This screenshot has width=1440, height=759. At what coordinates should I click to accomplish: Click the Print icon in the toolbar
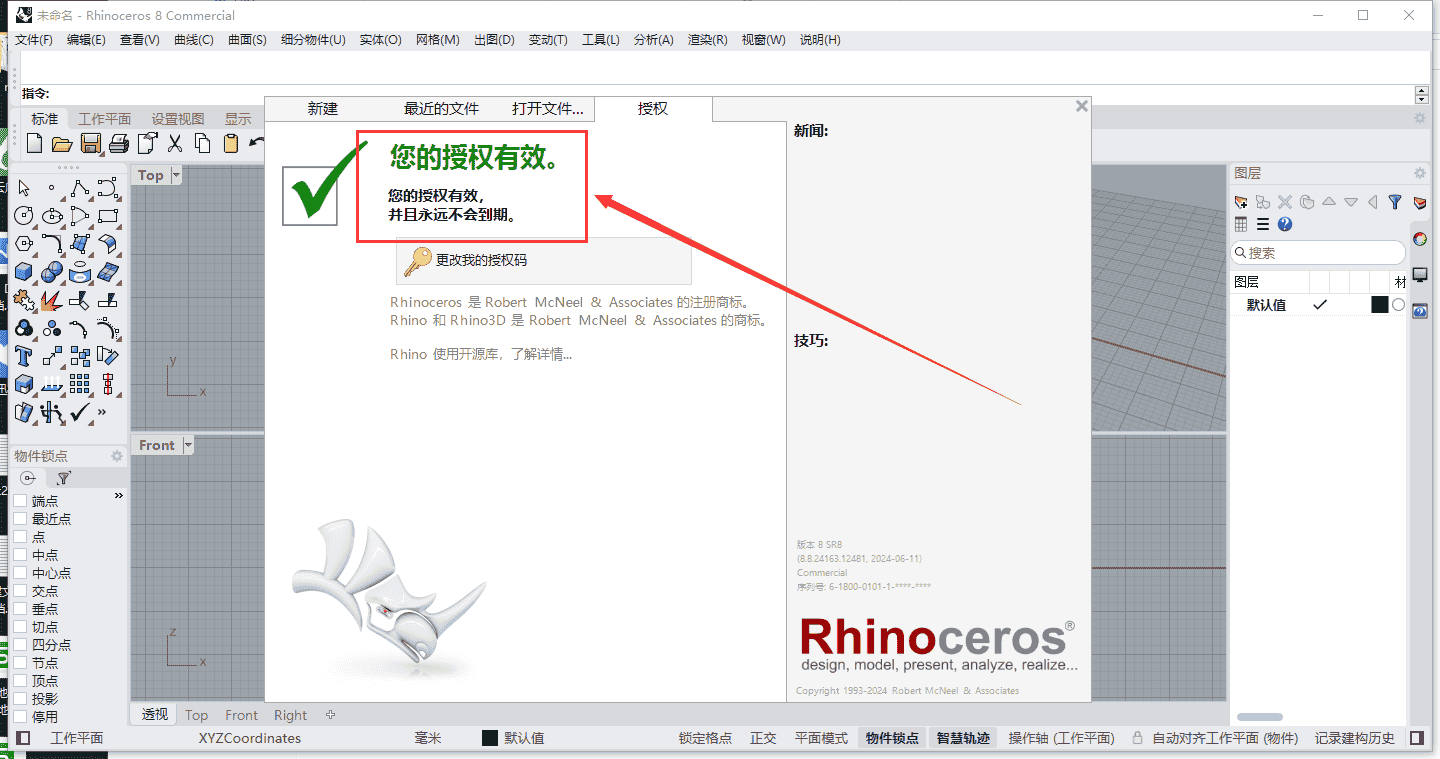(118, 143)
